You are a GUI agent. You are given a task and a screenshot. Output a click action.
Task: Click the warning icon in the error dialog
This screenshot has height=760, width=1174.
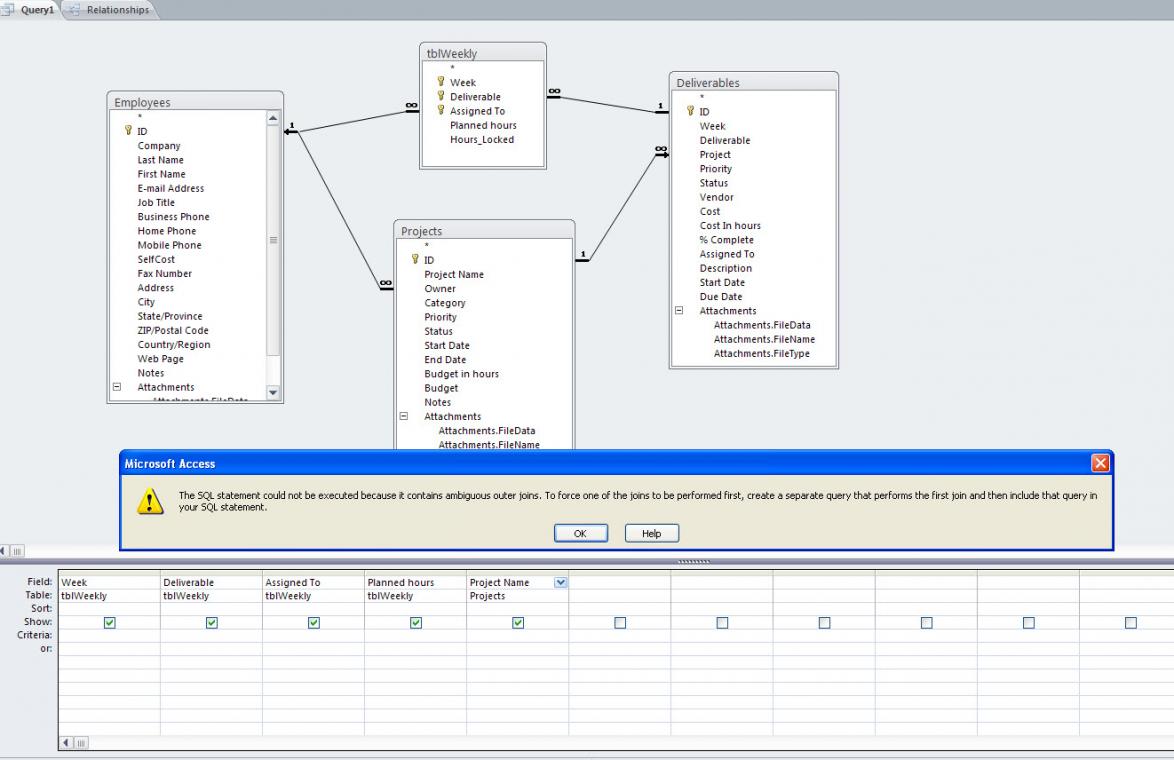(150, 501)
